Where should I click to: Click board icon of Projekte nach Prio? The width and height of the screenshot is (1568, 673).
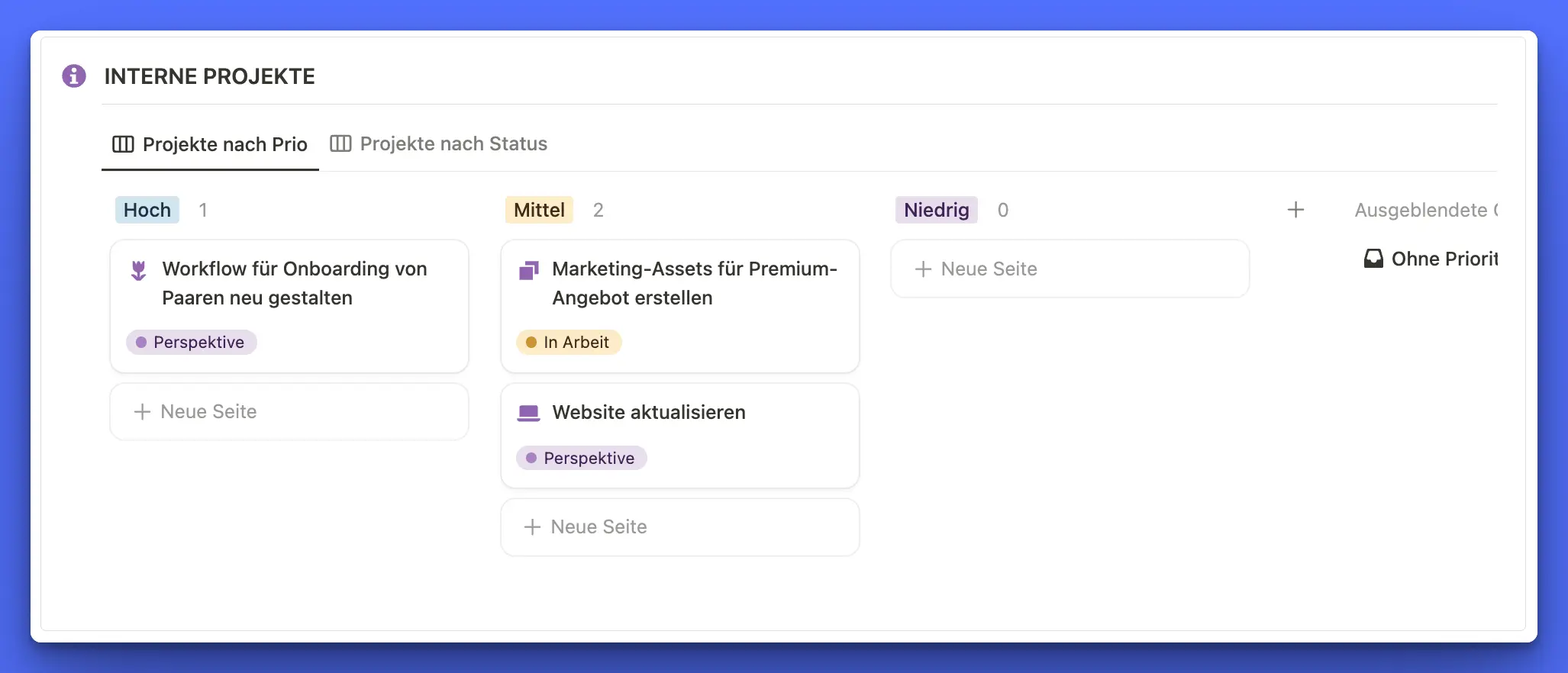tap(123, 144)
